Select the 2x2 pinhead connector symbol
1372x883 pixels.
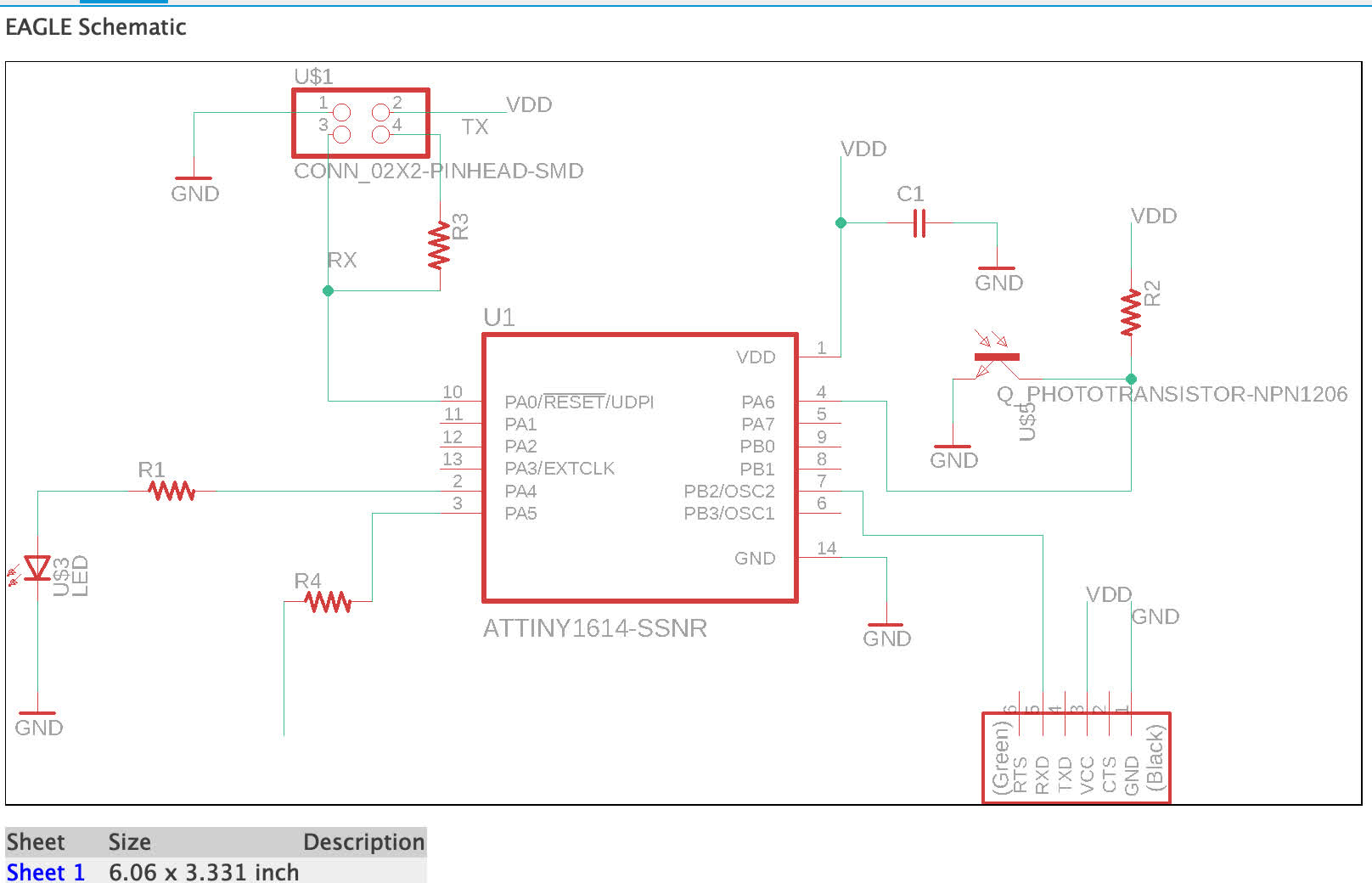[361, 123]
